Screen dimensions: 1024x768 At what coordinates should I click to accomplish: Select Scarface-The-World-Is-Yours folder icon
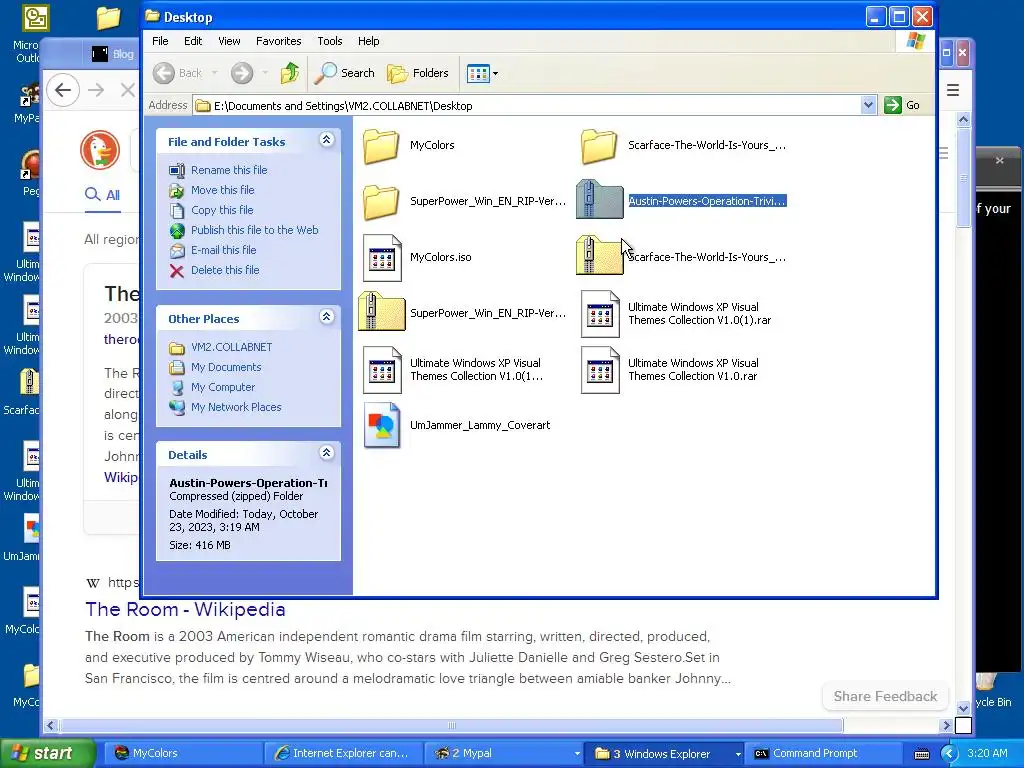tap(599, 145)
